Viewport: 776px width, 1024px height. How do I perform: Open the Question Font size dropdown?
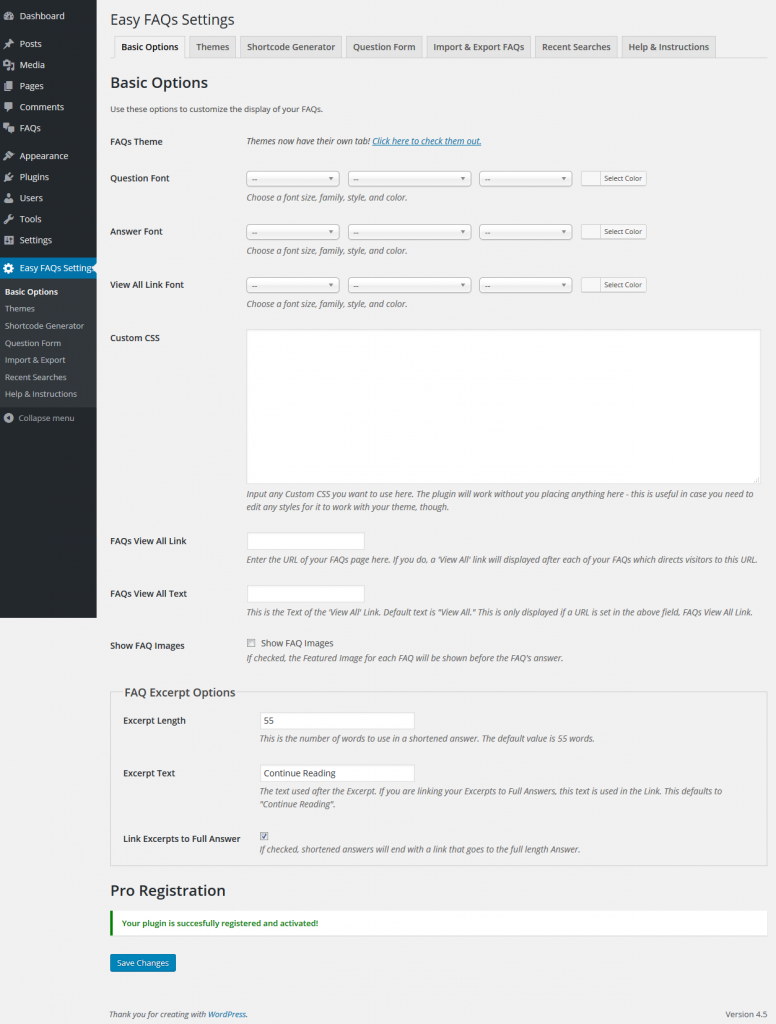(292, 178)
